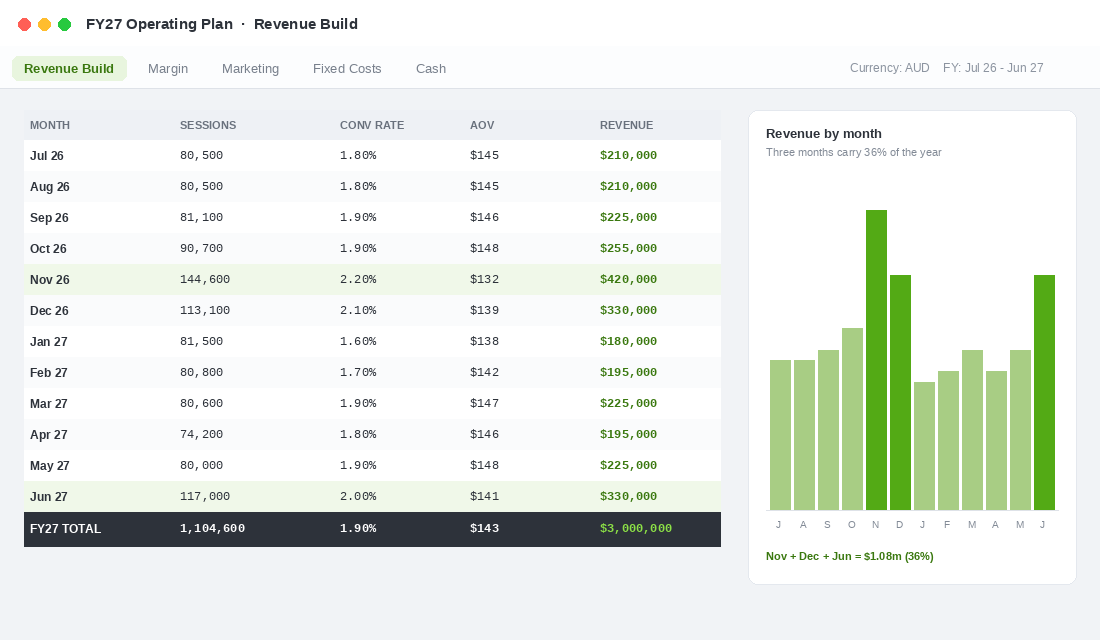The height and width of the screenshot is (640, 1100).
Task: Click Jan 27 conversion rate 1.60%
Action: point(358,342)
